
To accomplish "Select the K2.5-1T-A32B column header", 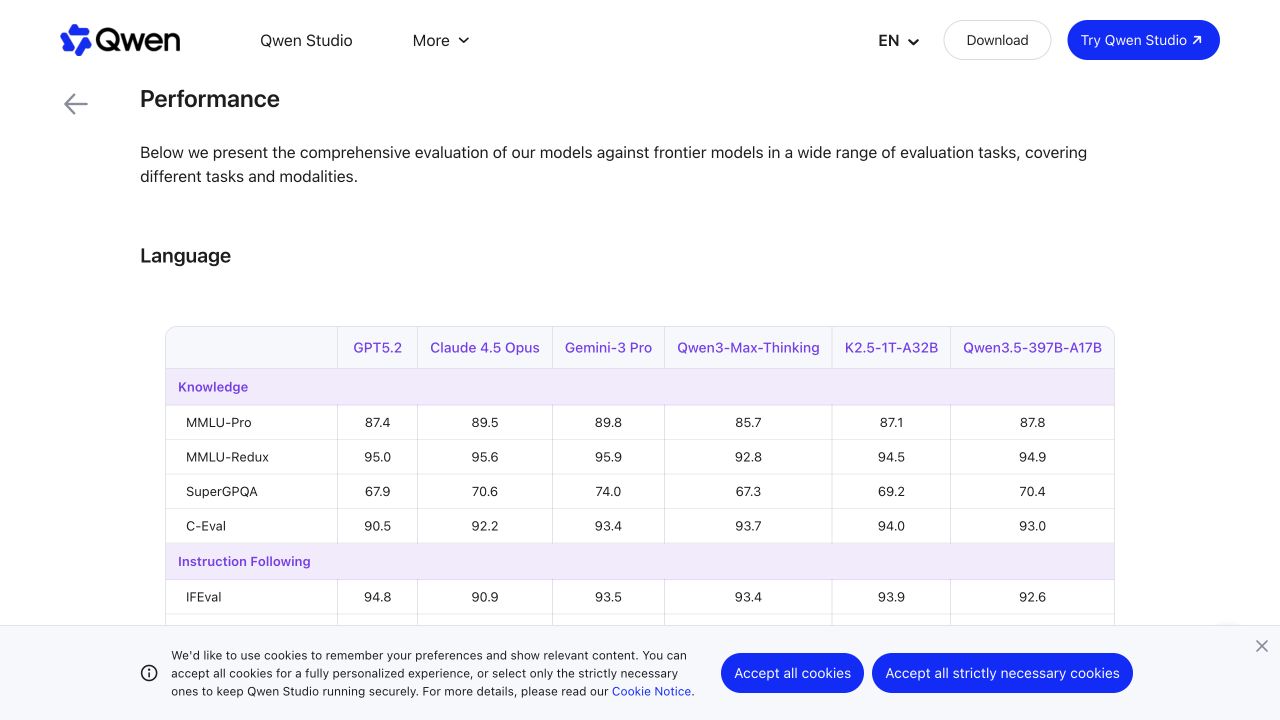I will 891,348.
